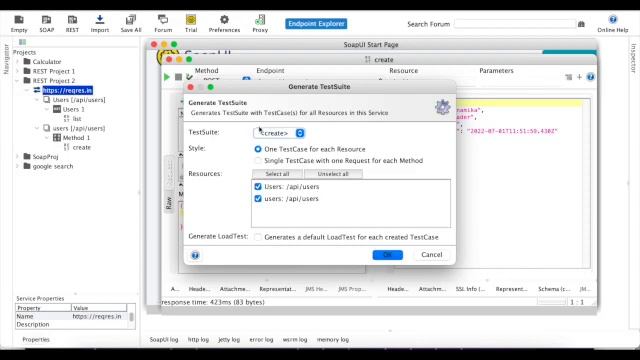The height and width of the screenshot is (360, 640).
Task: Click the Properties button at bottom left
Action: [x=36, y=340]
